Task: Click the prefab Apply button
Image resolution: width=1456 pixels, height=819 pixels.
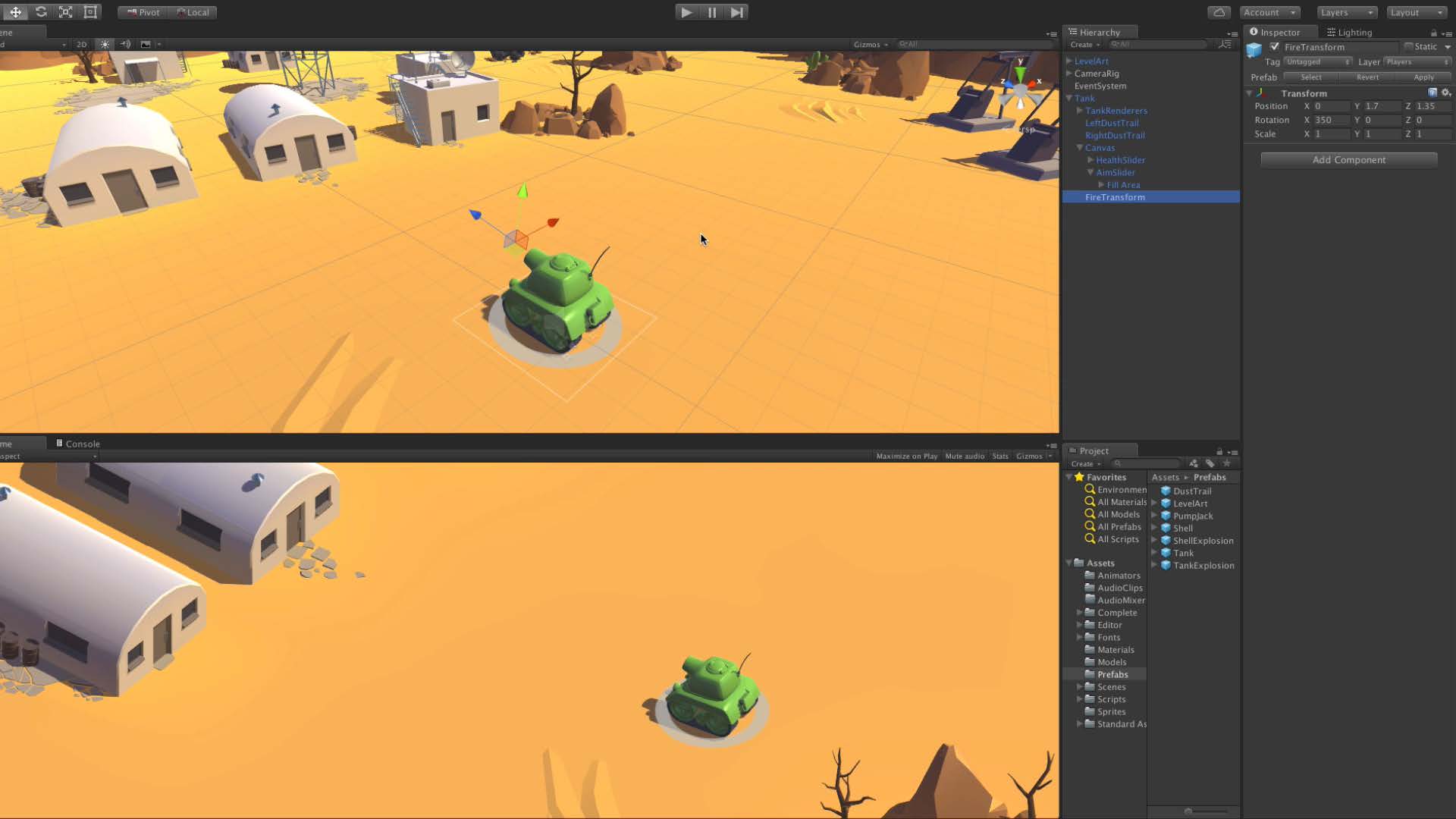Action: 1423,77
